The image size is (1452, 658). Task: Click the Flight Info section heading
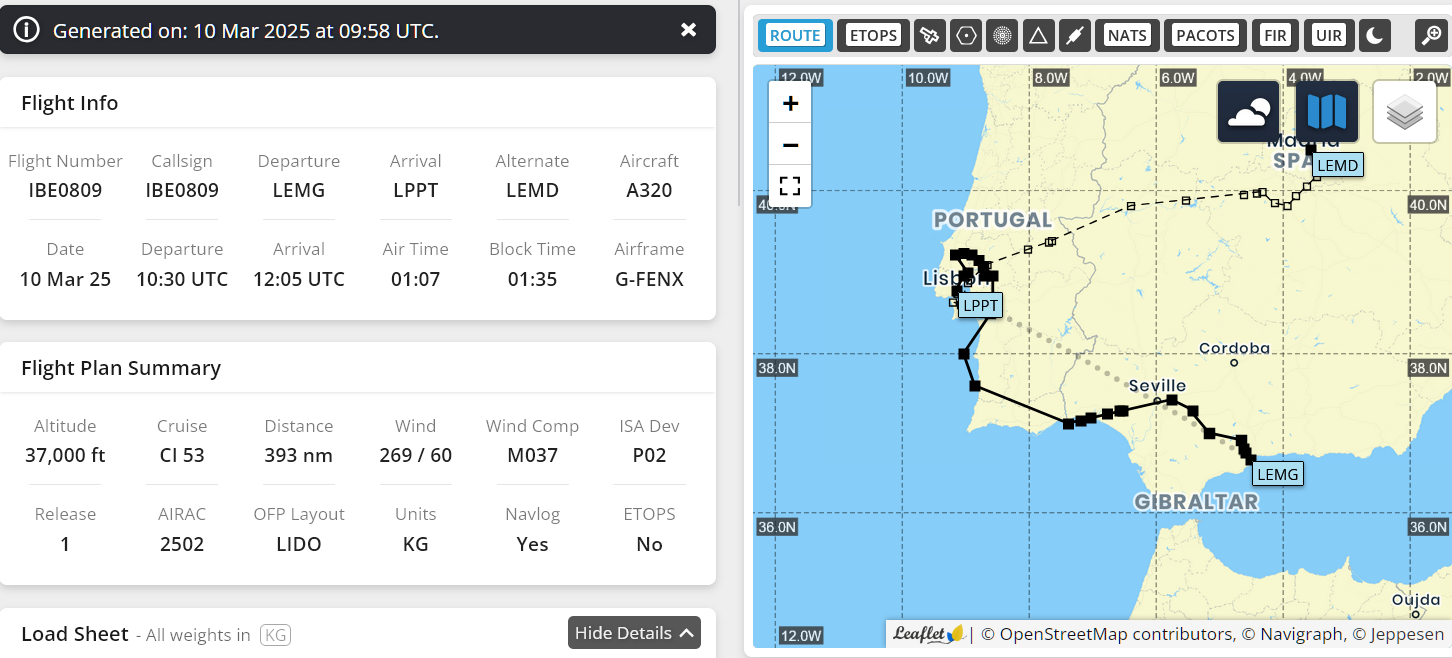pyautogui.click(x=70, y=103)
